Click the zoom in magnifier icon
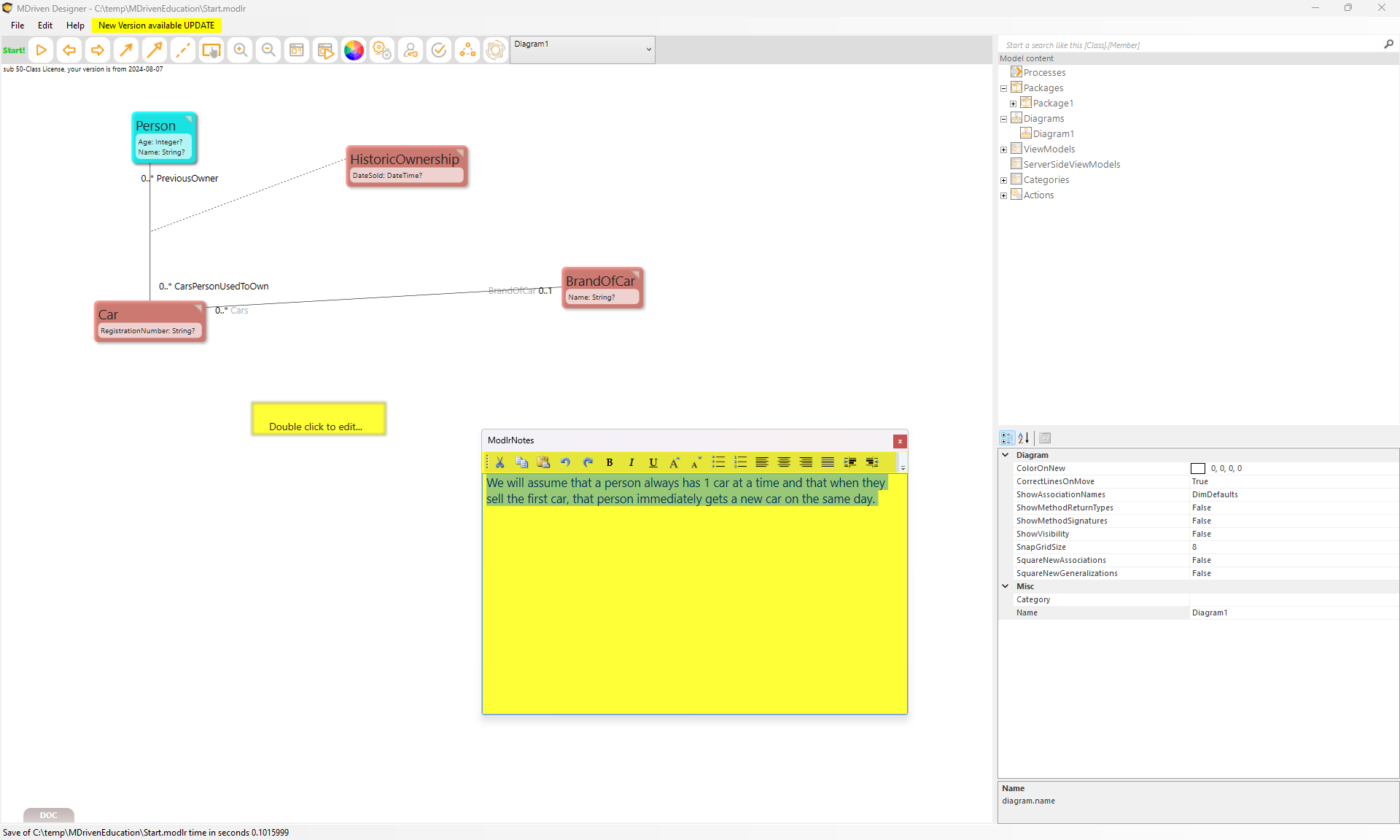Viewport: 1400px width, 840px height. tap(240, 50)
